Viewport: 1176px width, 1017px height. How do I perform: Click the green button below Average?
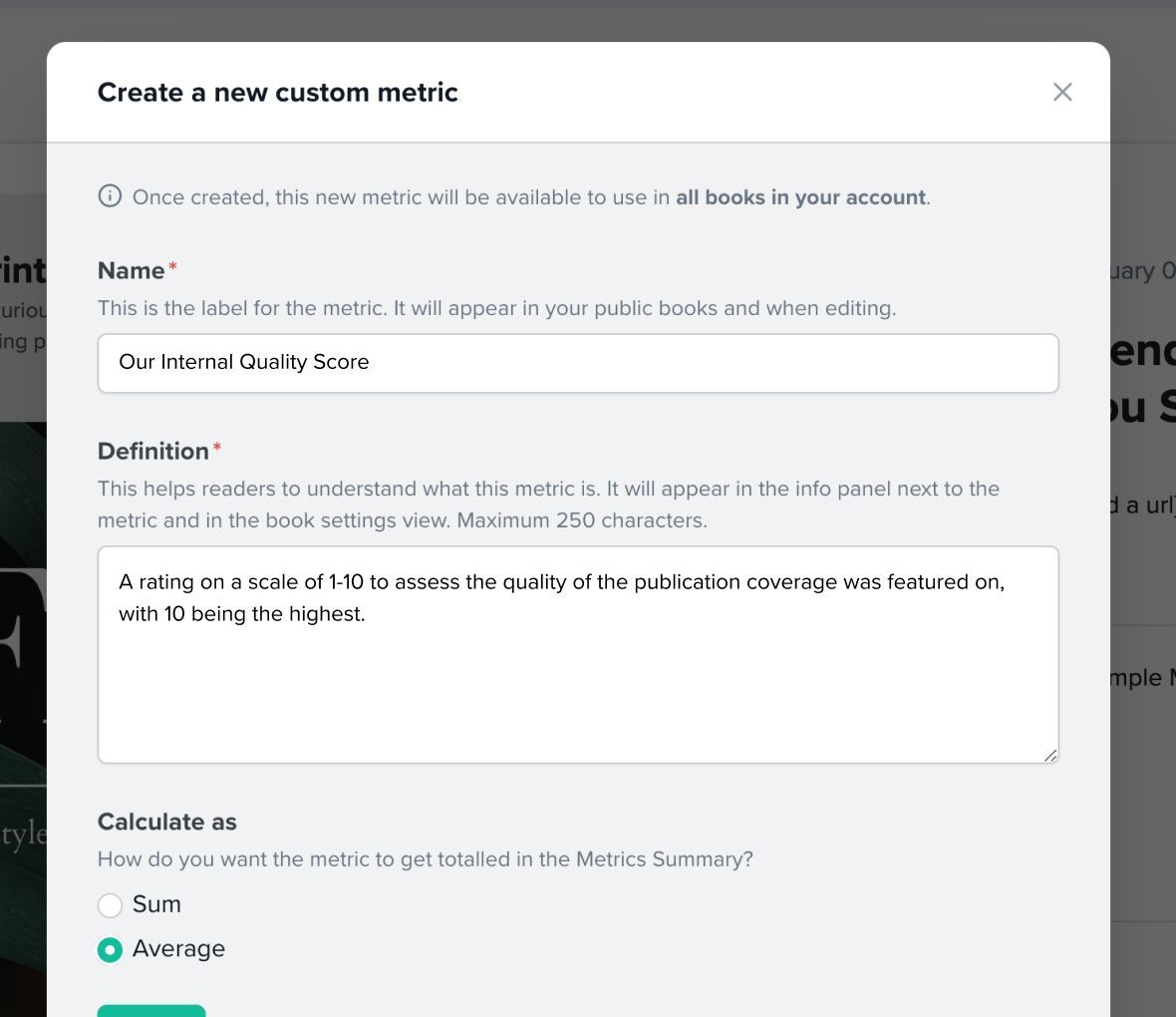click(x=151, y=1010)
